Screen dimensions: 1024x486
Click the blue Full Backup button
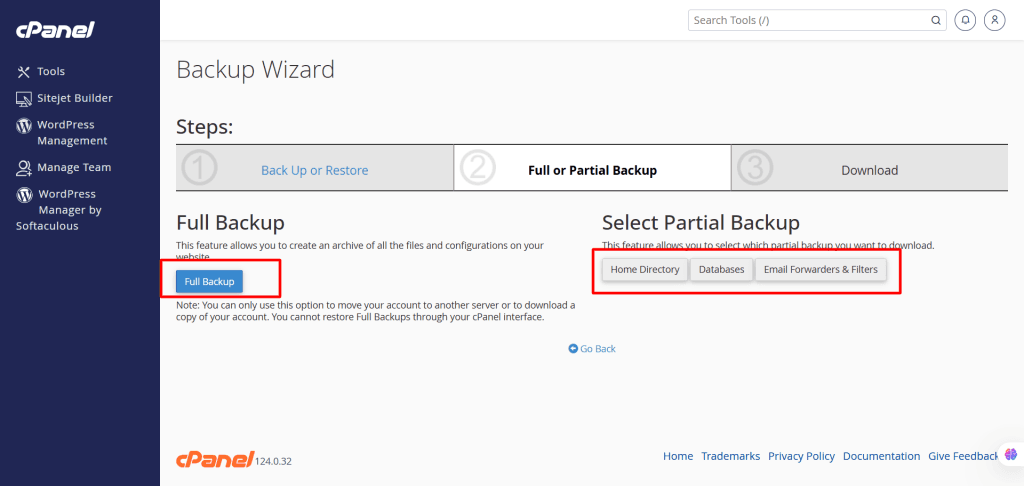pos(209,282)
